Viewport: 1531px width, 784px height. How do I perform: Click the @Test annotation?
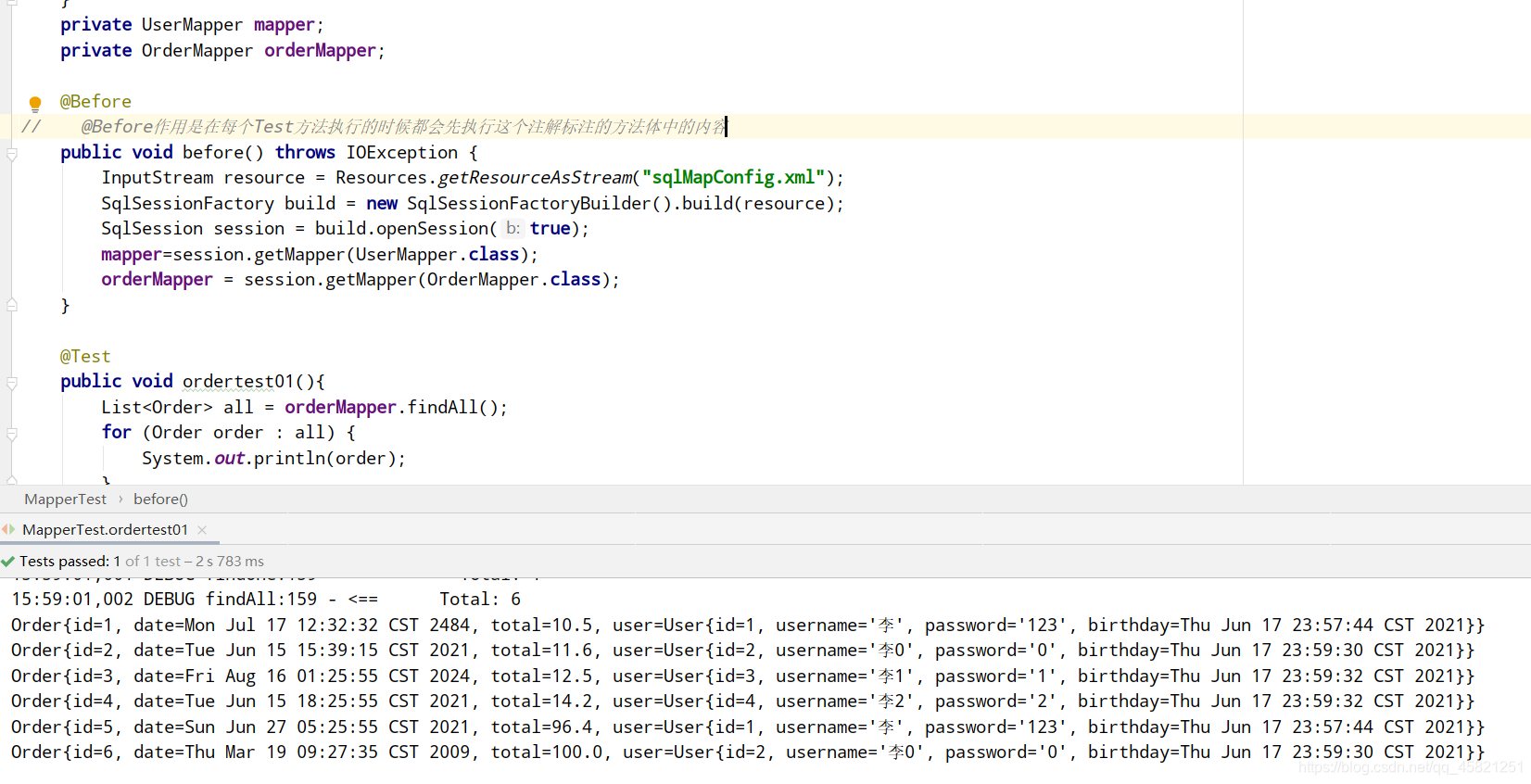(x=85, y=357)
